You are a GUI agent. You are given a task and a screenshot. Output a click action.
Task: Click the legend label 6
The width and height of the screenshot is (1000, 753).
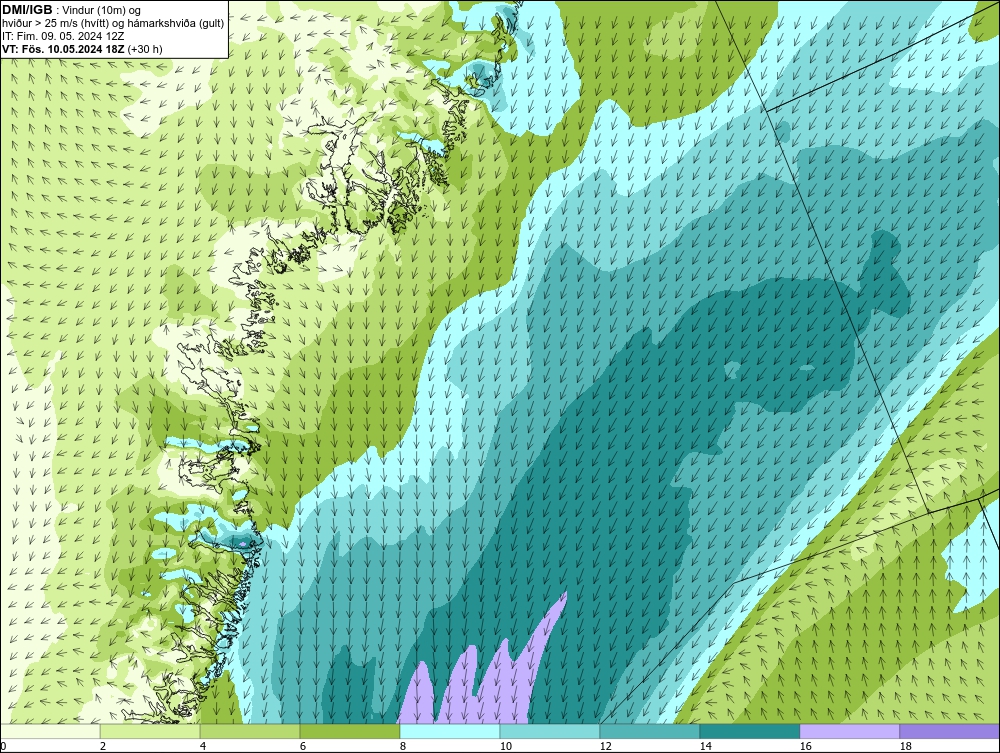[x=302, y=746]
